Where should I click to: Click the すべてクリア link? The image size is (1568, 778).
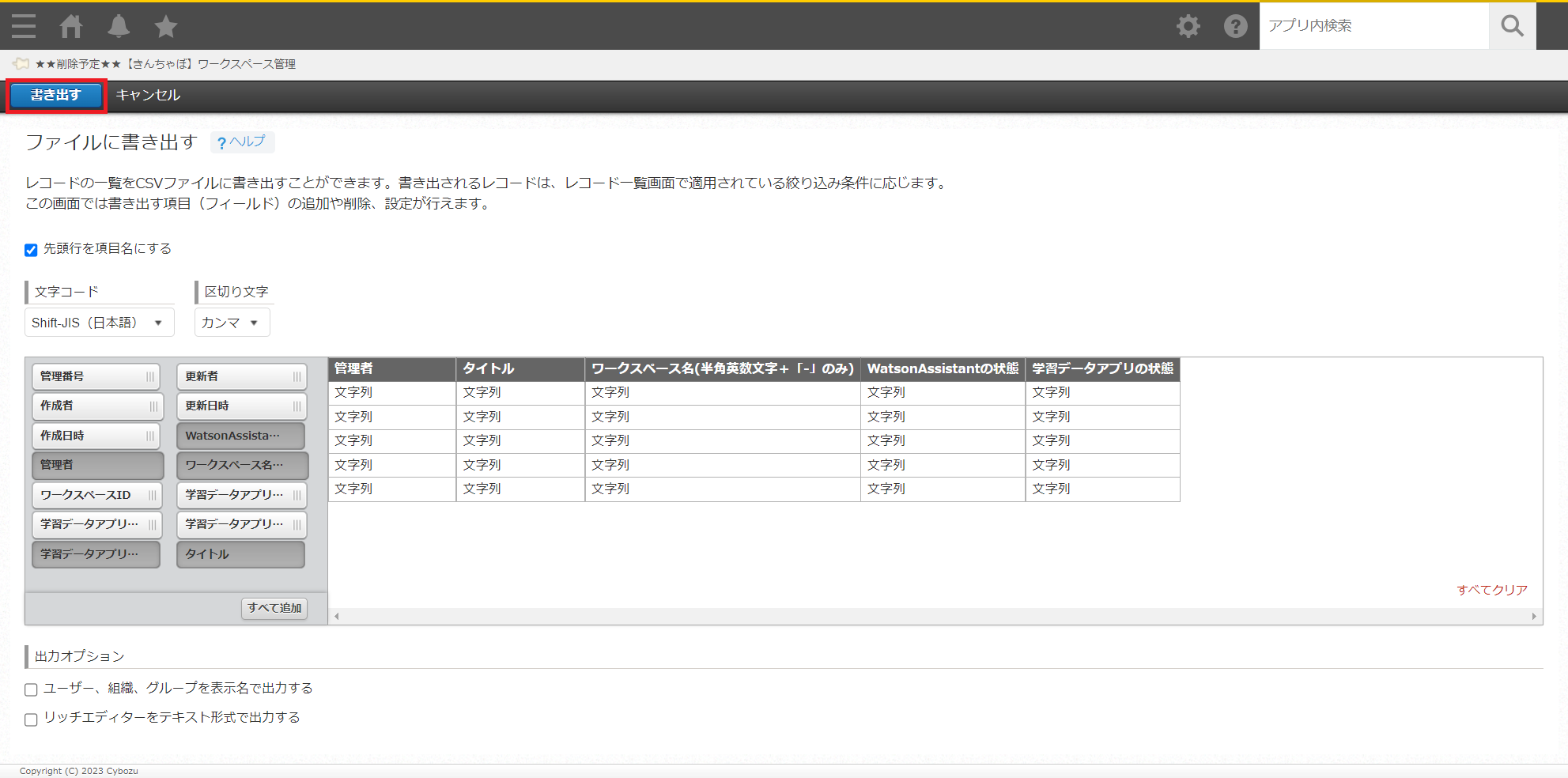pyautogui.click(x=1491, y=590)
